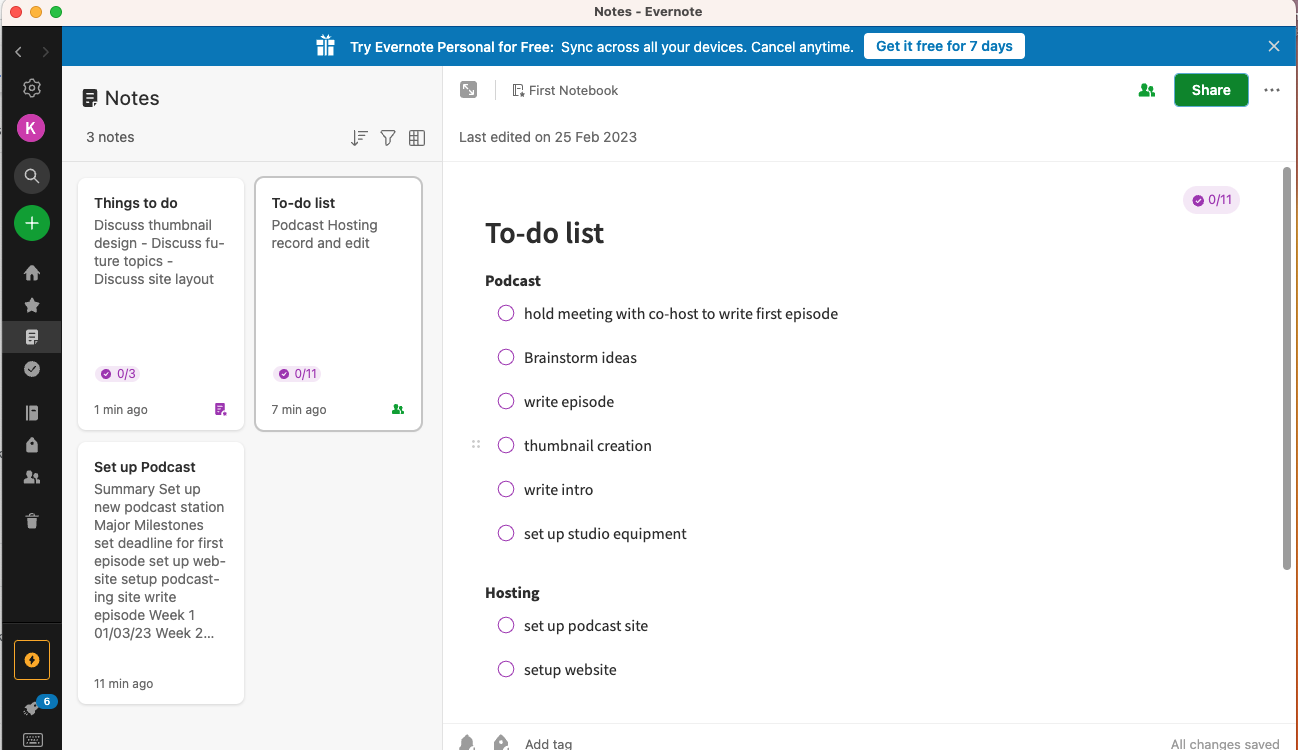Open Notes icon in the sidebar
The image size is (1298, 750).
pos(32,337)
